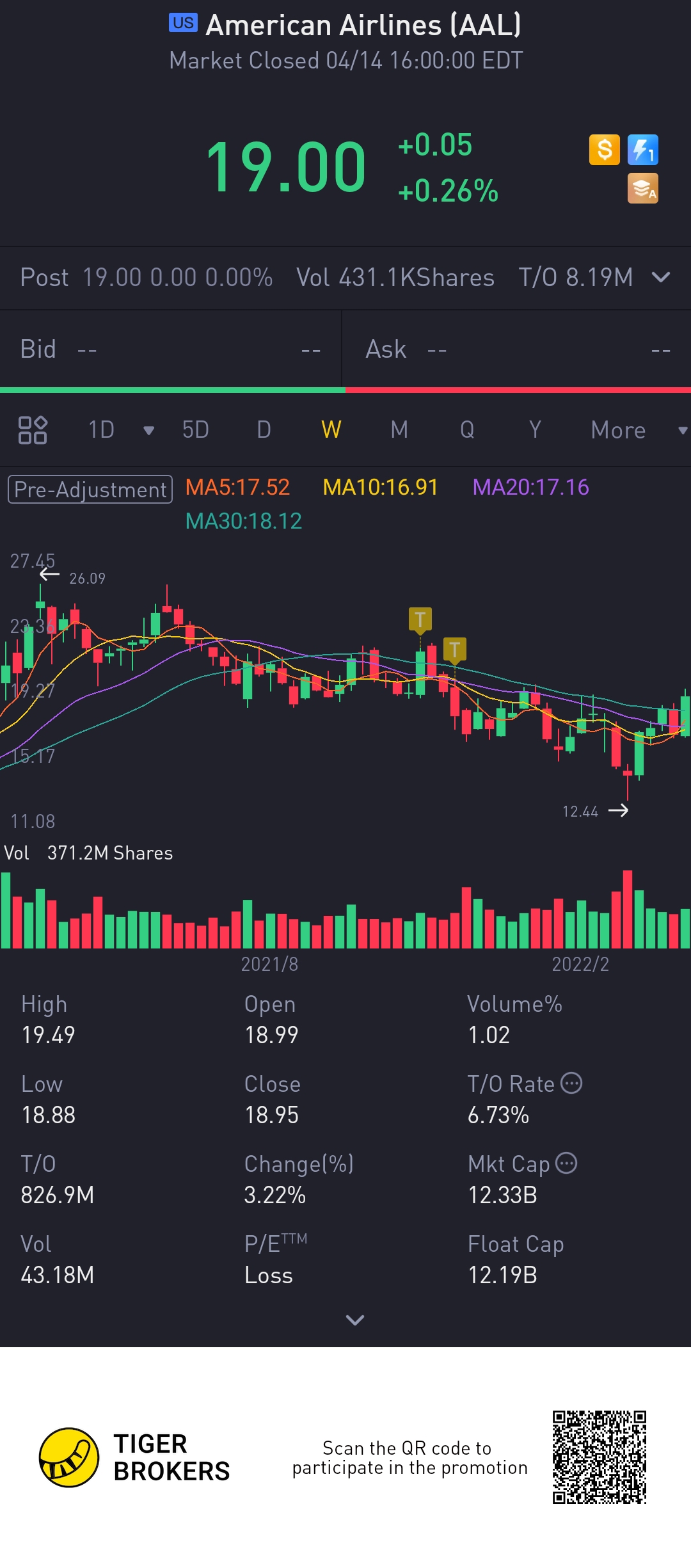The height and width of the screenshot is (1568, 691).
Task: Tap the Change(%) 3.22% value
Action: click(x=275, y=1196)
